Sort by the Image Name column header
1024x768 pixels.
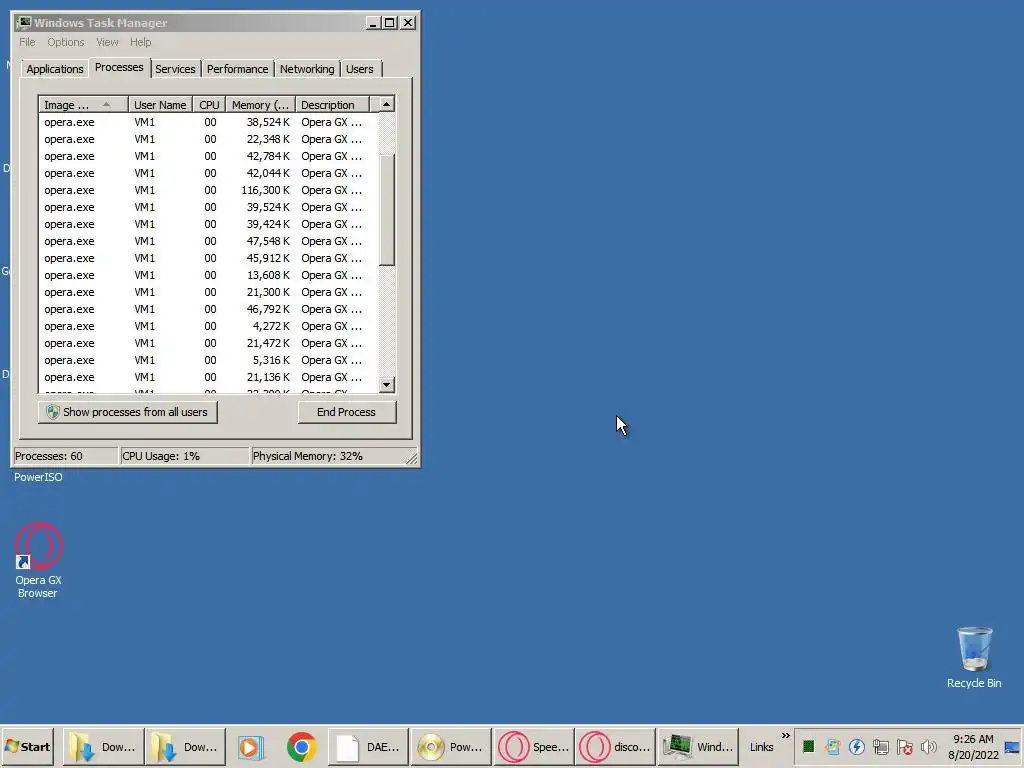coord(83,104)
